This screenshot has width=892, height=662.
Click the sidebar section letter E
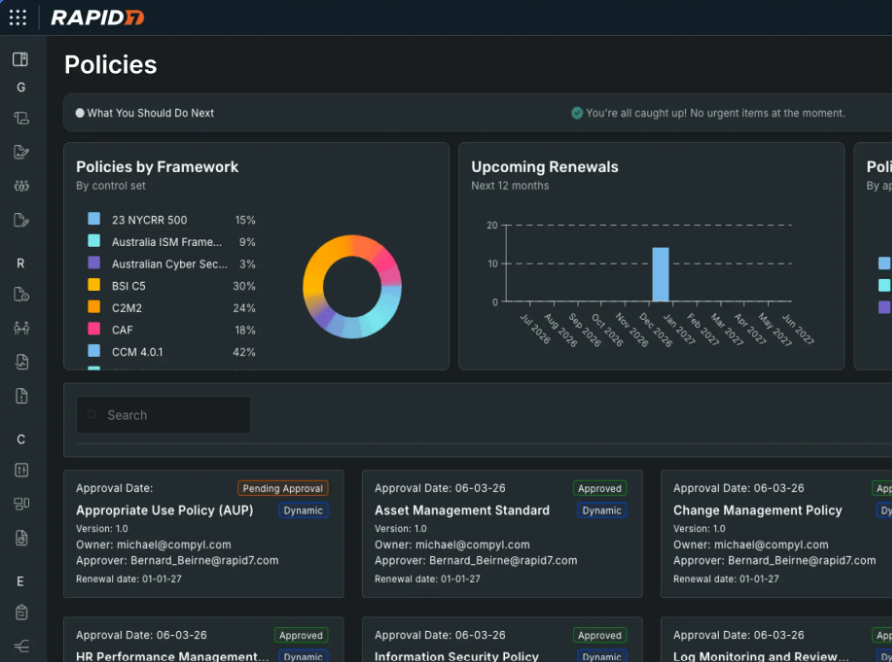coord(20,581)
